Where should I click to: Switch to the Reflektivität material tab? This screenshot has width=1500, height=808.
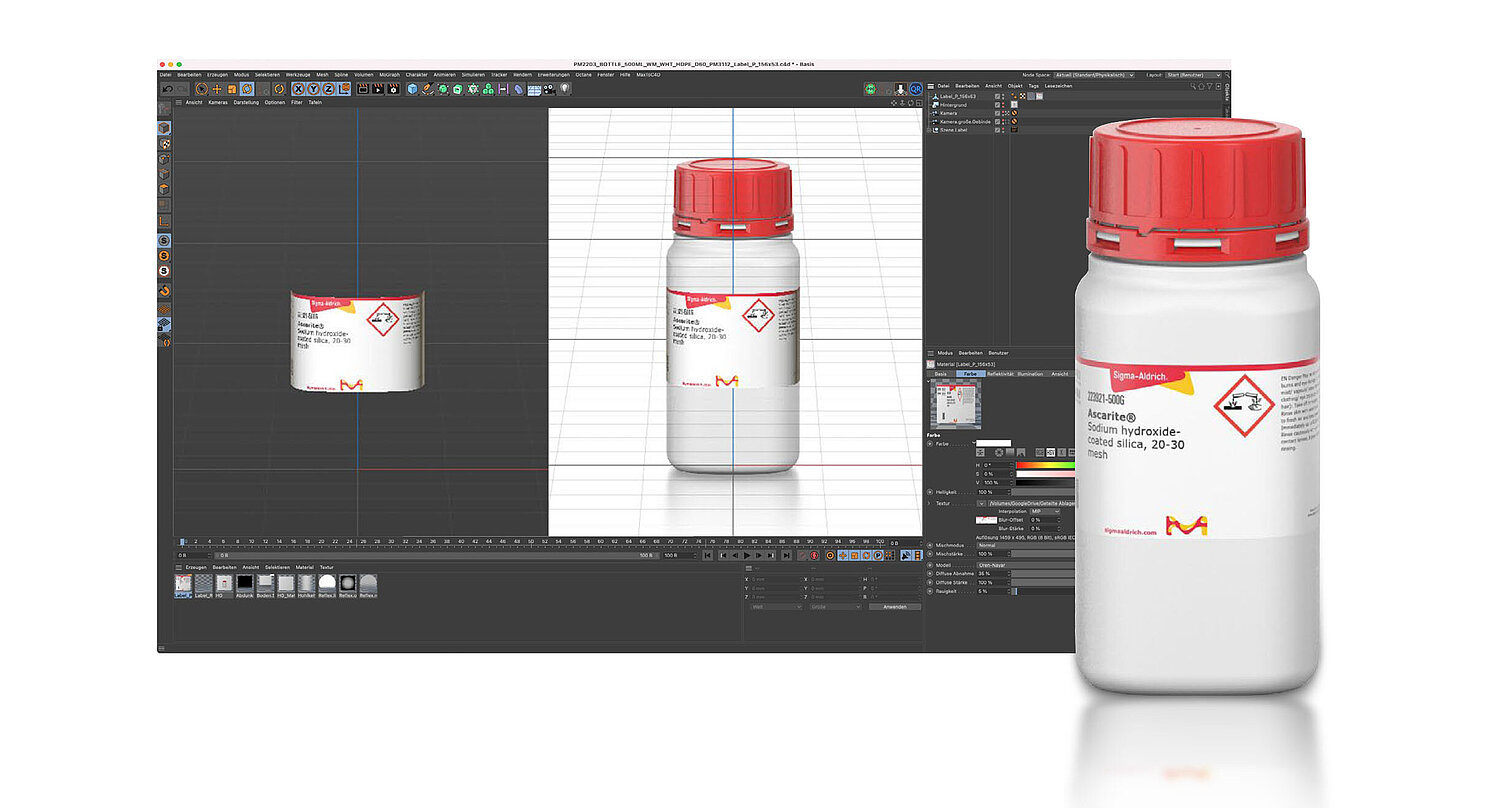pos(1001,374)
